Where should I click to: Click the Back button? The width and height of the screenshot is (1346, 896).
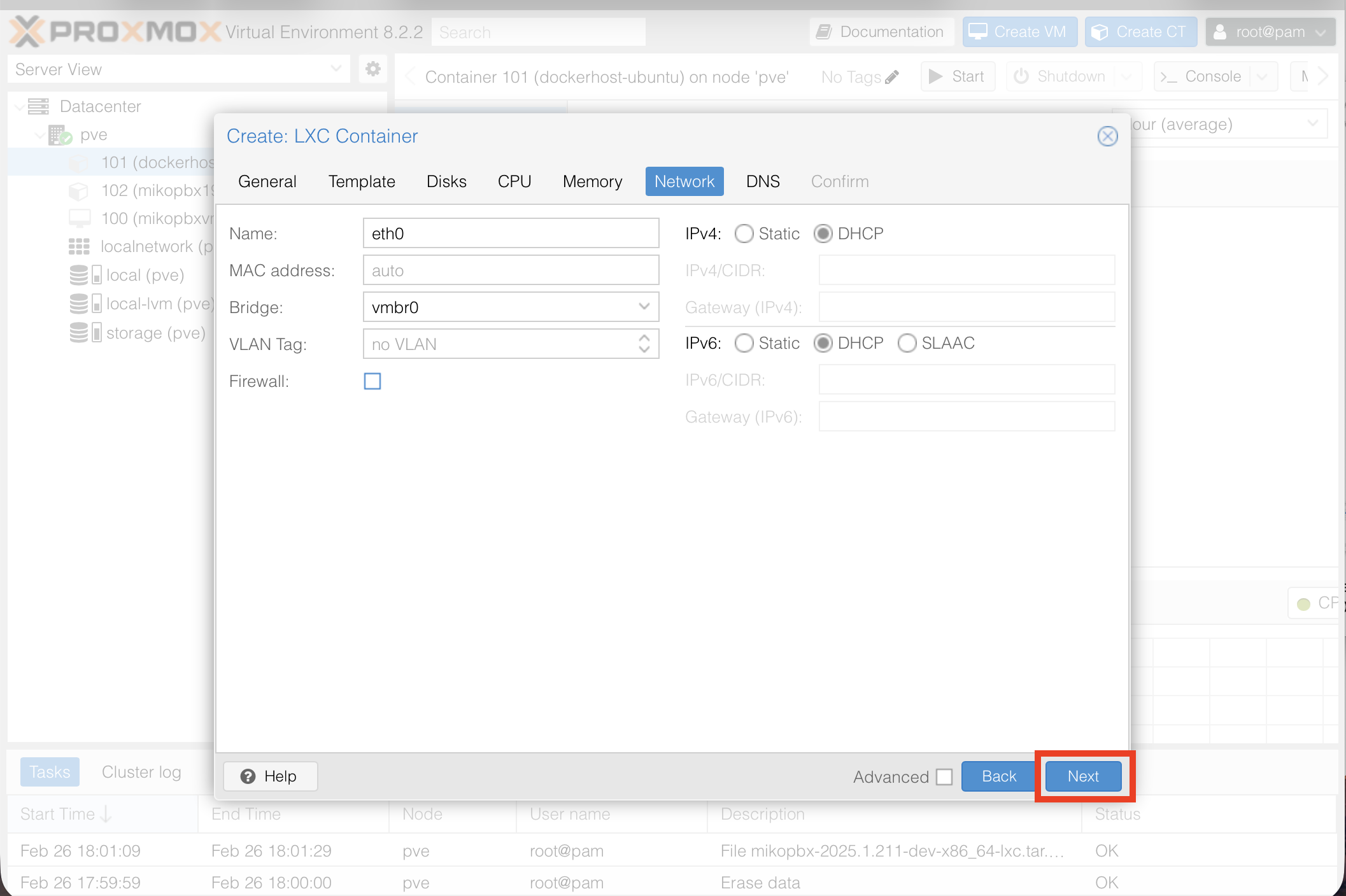pyautogui.click(x=998, y=776)
